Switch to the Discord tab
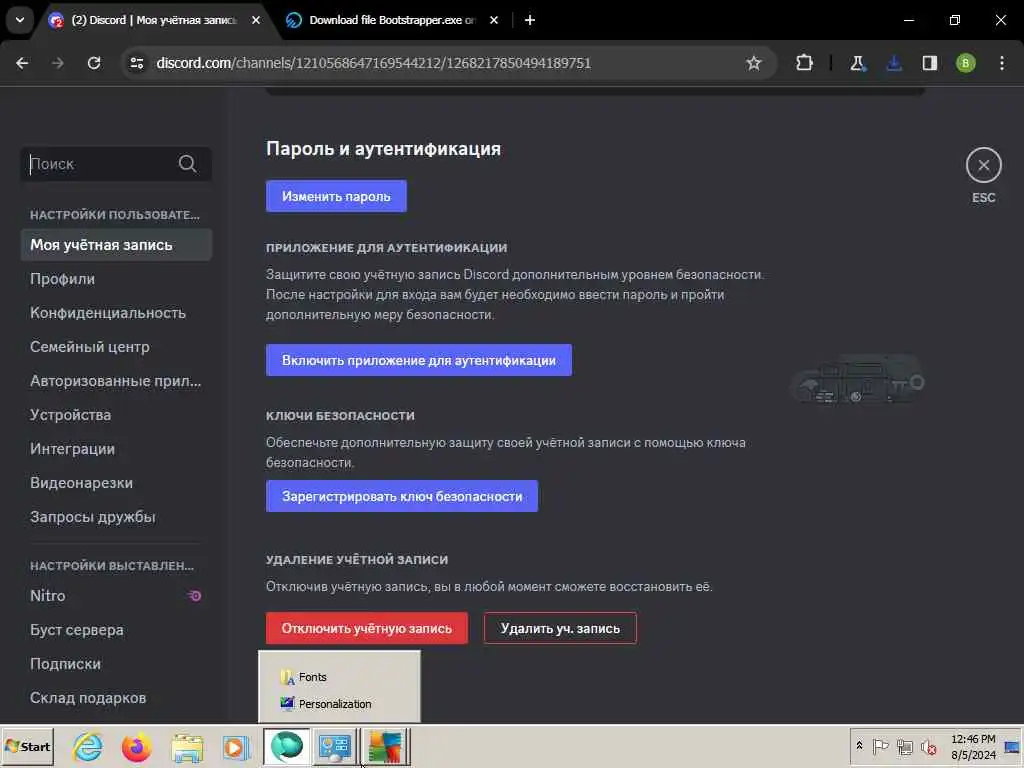This screenshot has height=768, width=1024. (154, 20)
